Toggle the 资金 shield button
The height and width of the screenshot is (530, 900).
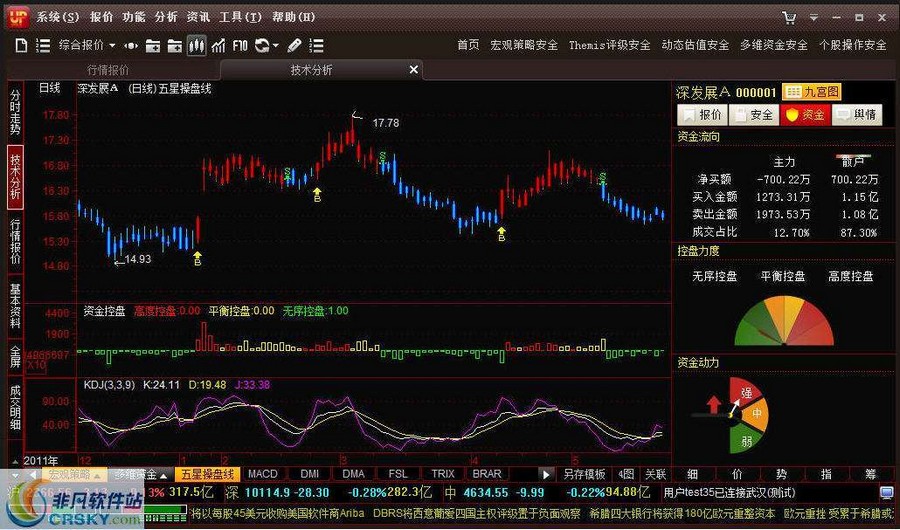coord(805,115)
